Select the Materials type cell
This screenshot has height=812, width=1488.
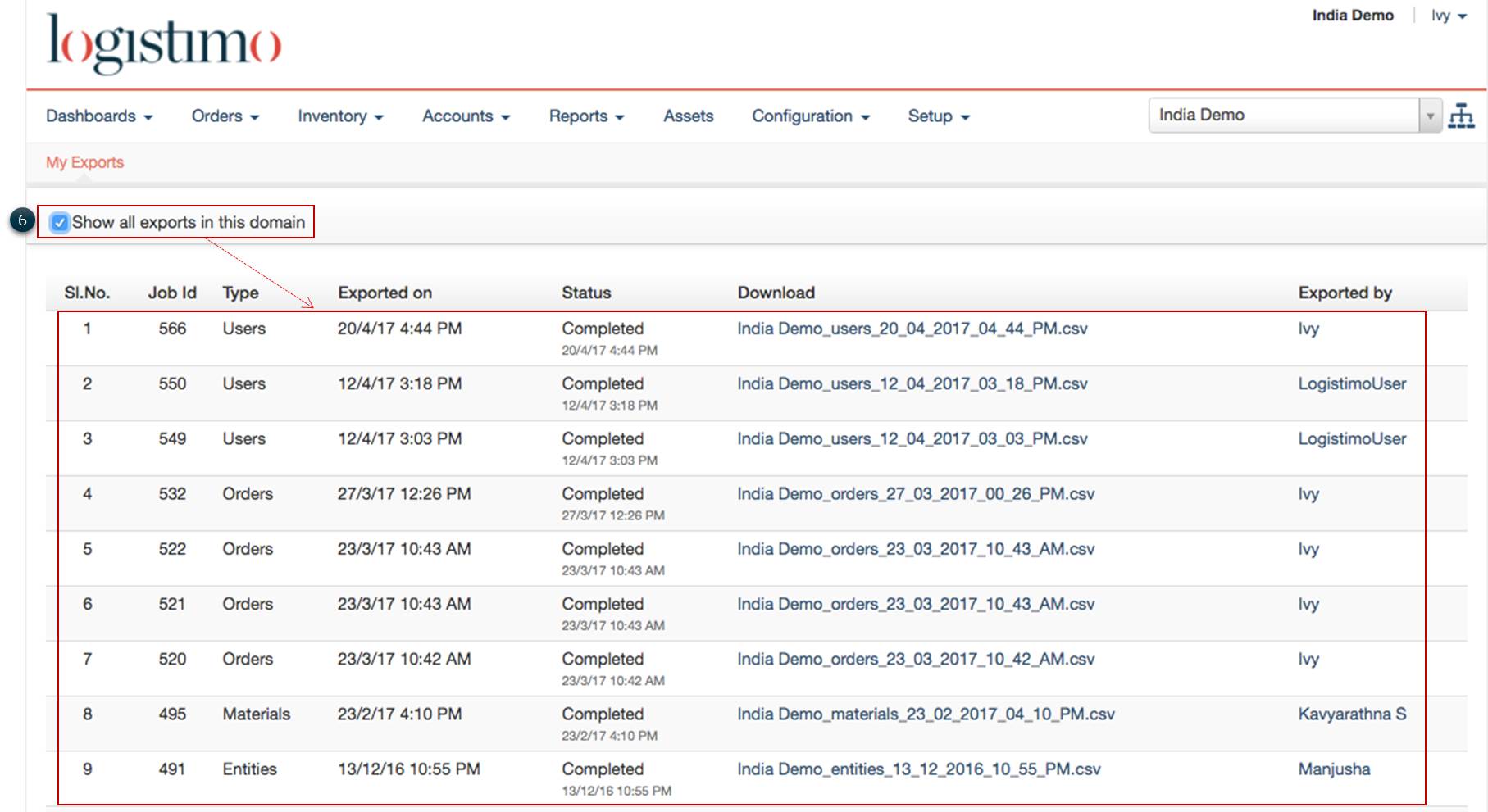pyautogui.click(x=257, y=714)
